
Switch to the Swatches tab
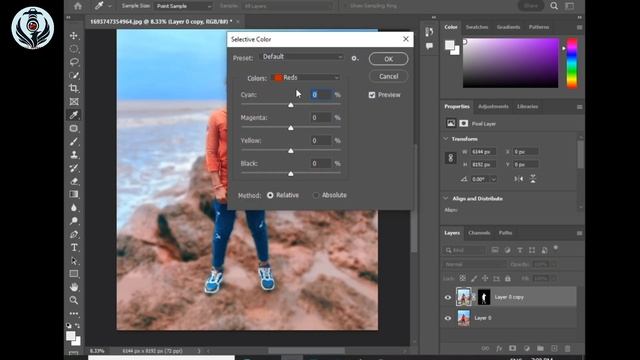click(x=477, y=27)
